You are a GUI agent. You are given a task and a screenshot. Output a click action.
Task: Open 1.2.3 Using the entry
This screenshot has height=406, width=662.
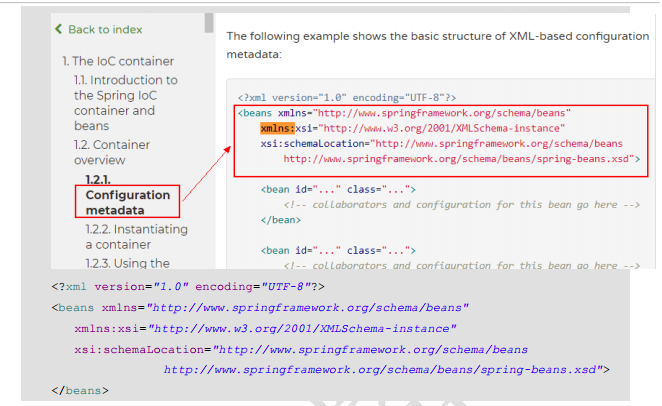(128, 263)
